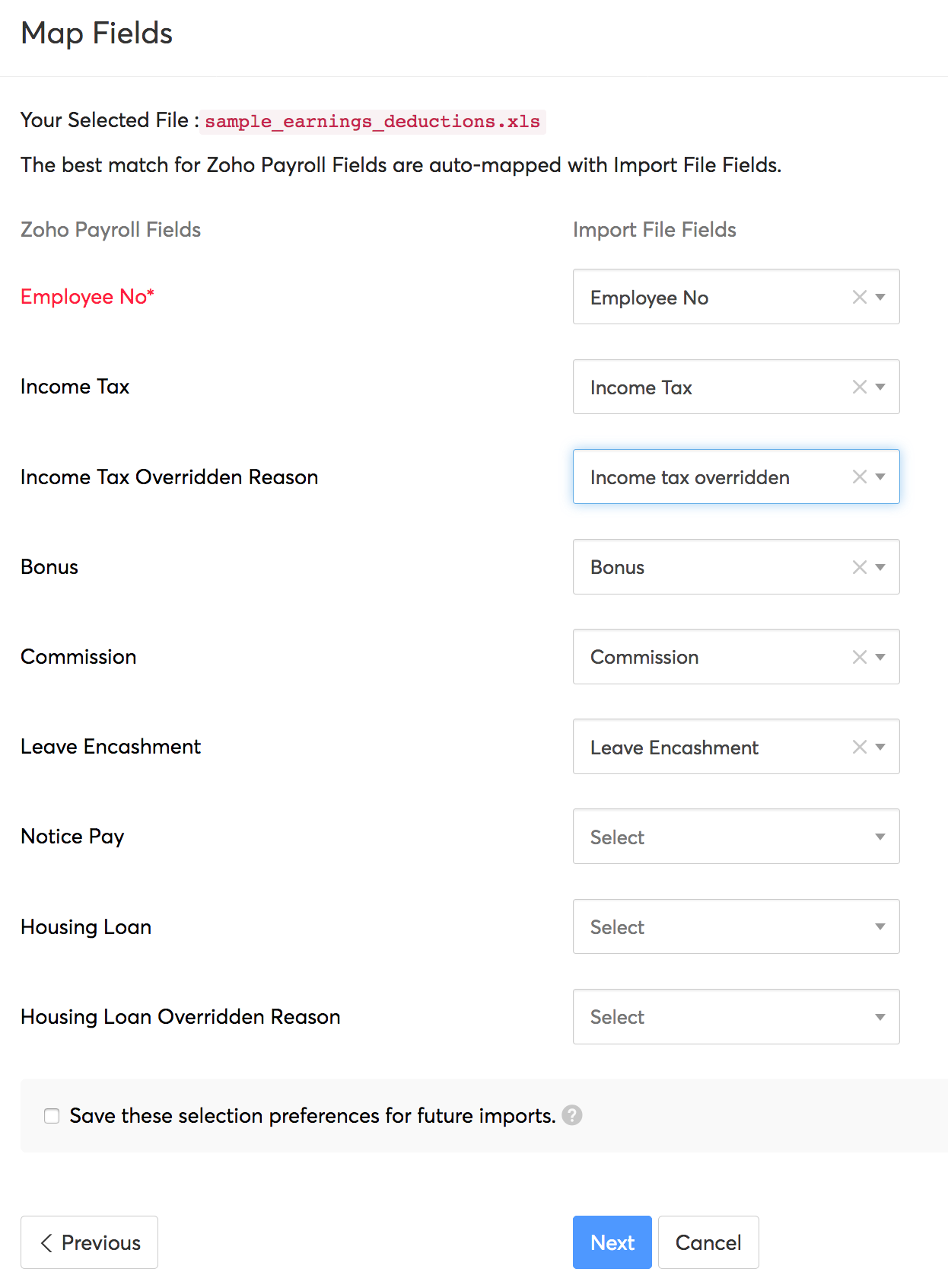
Task: Click the Next button
Action: click(x=612, y=1242)
